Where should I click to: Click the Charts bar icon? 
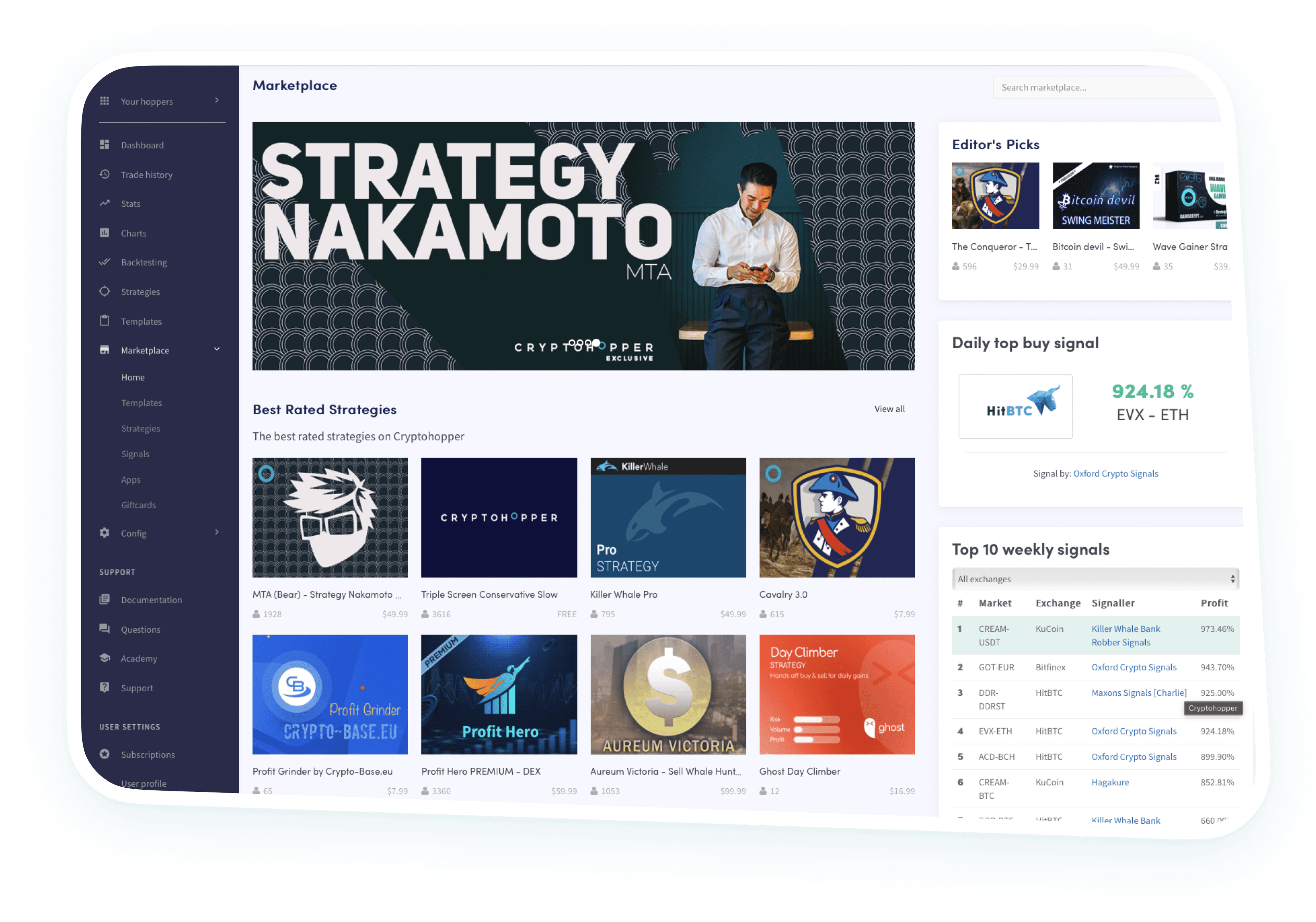pos(104,233)
